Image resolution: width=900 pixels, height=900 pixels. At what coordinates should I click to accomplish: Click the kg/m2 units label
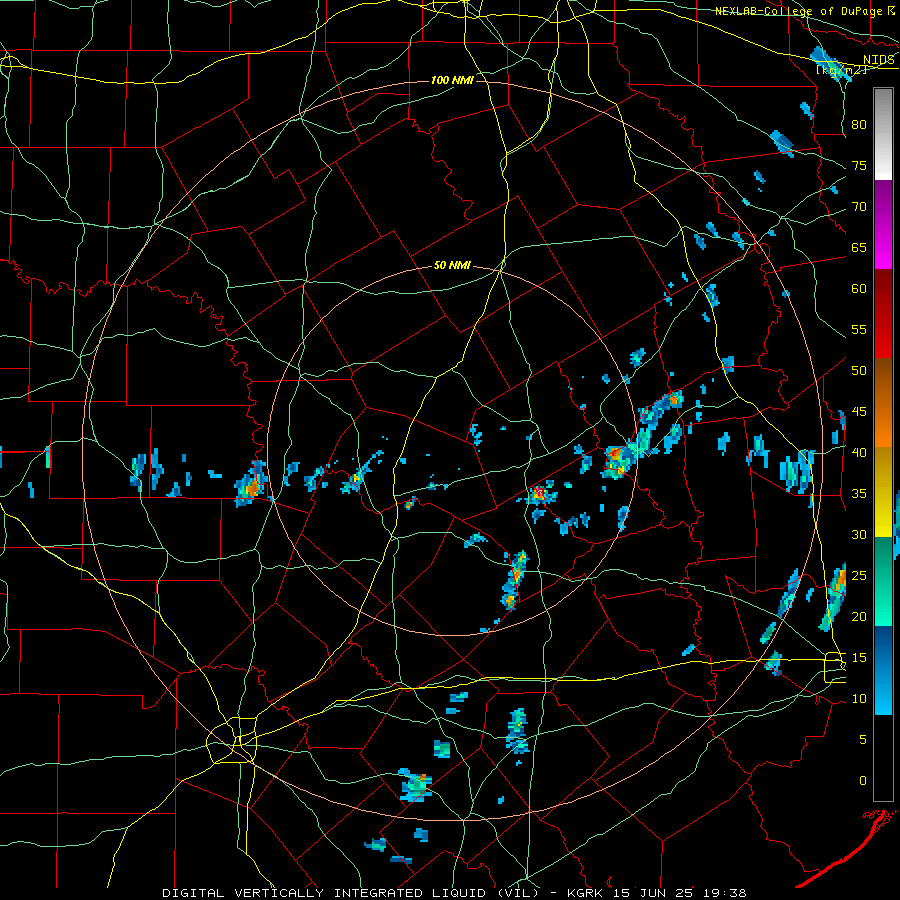tap(841, 70)
